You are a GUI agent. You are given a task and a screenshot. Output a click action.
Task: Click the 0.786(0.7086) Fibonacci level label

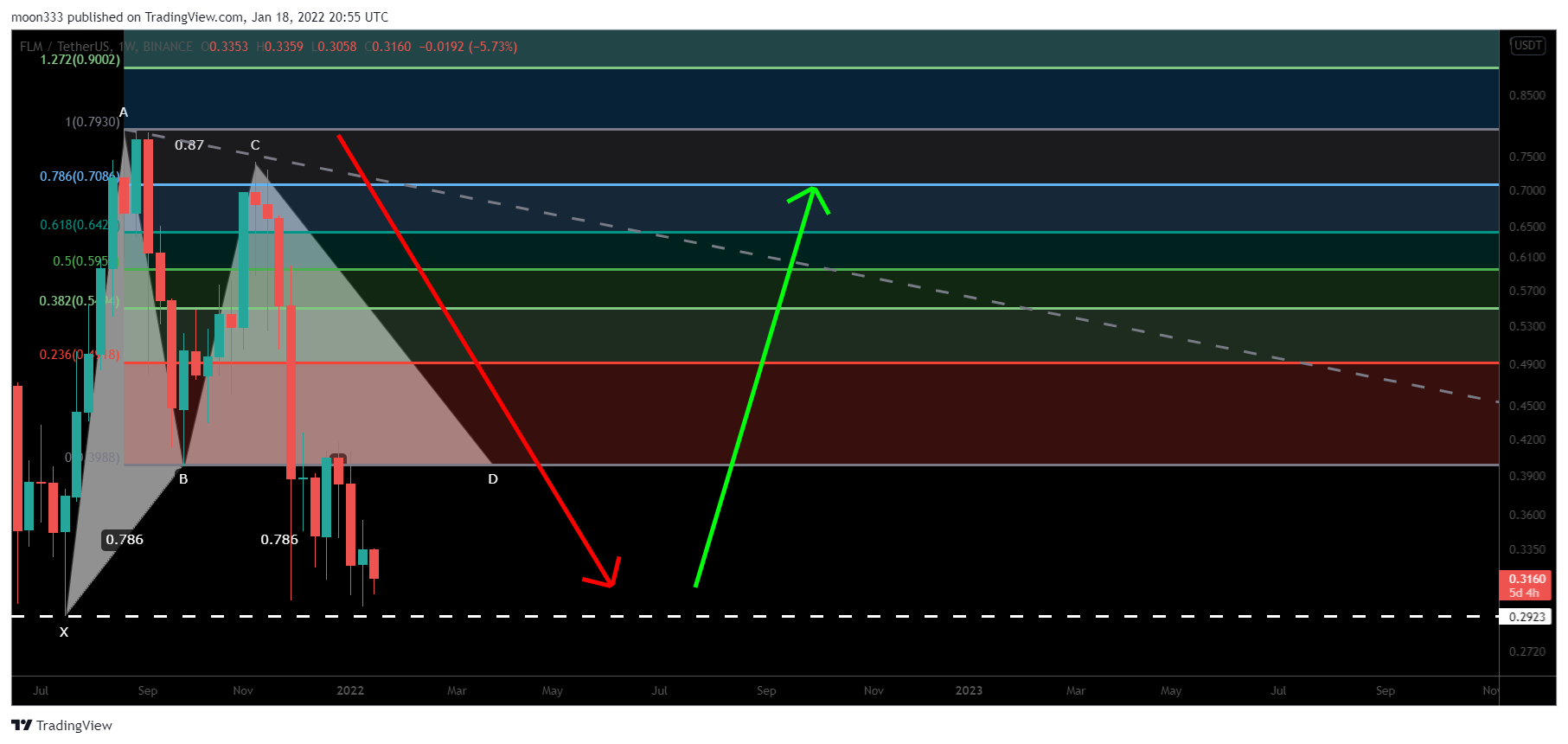(79, 176)
